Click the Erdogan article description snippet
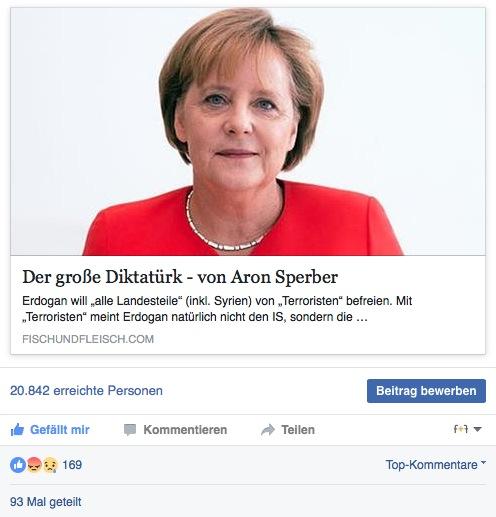Screen dimensions: 496x517 (217, 309)
